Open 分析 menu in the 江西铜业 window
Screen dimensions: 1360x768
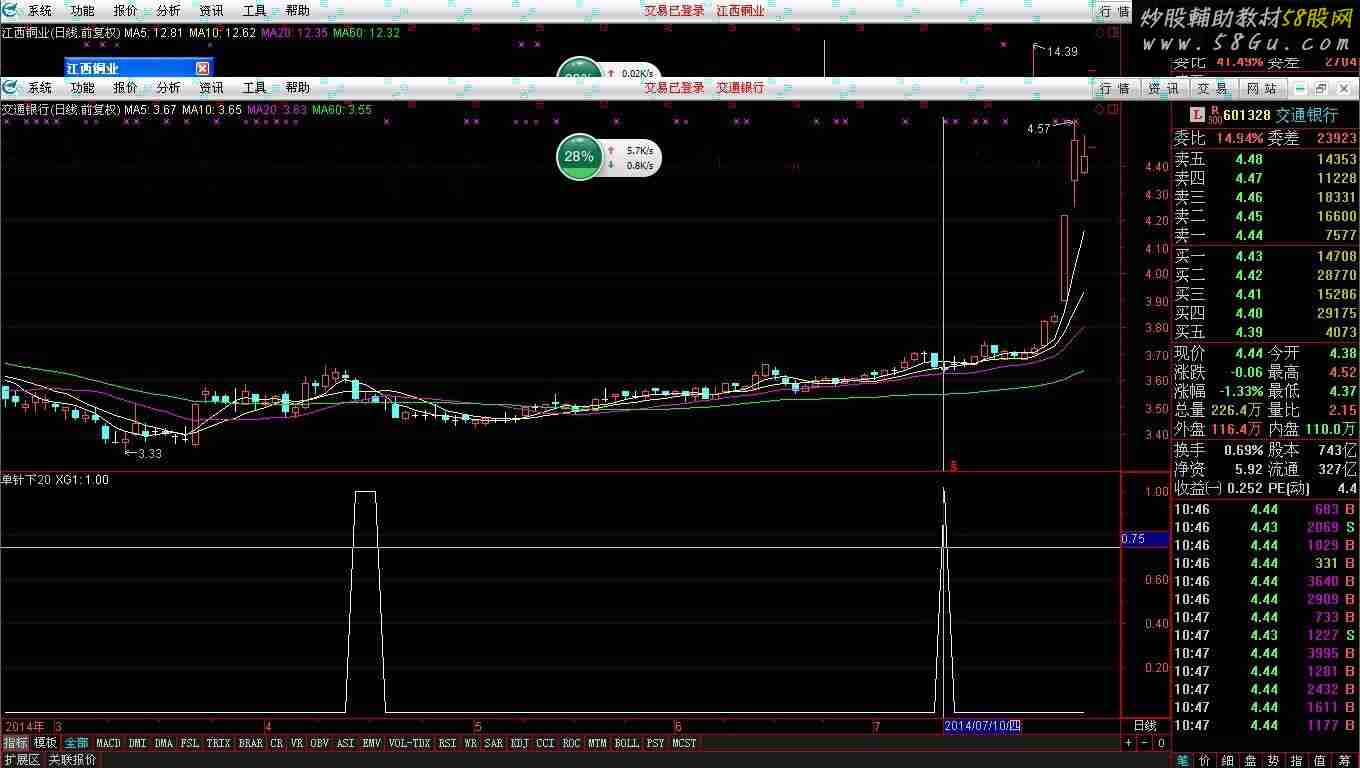[169, 11]
